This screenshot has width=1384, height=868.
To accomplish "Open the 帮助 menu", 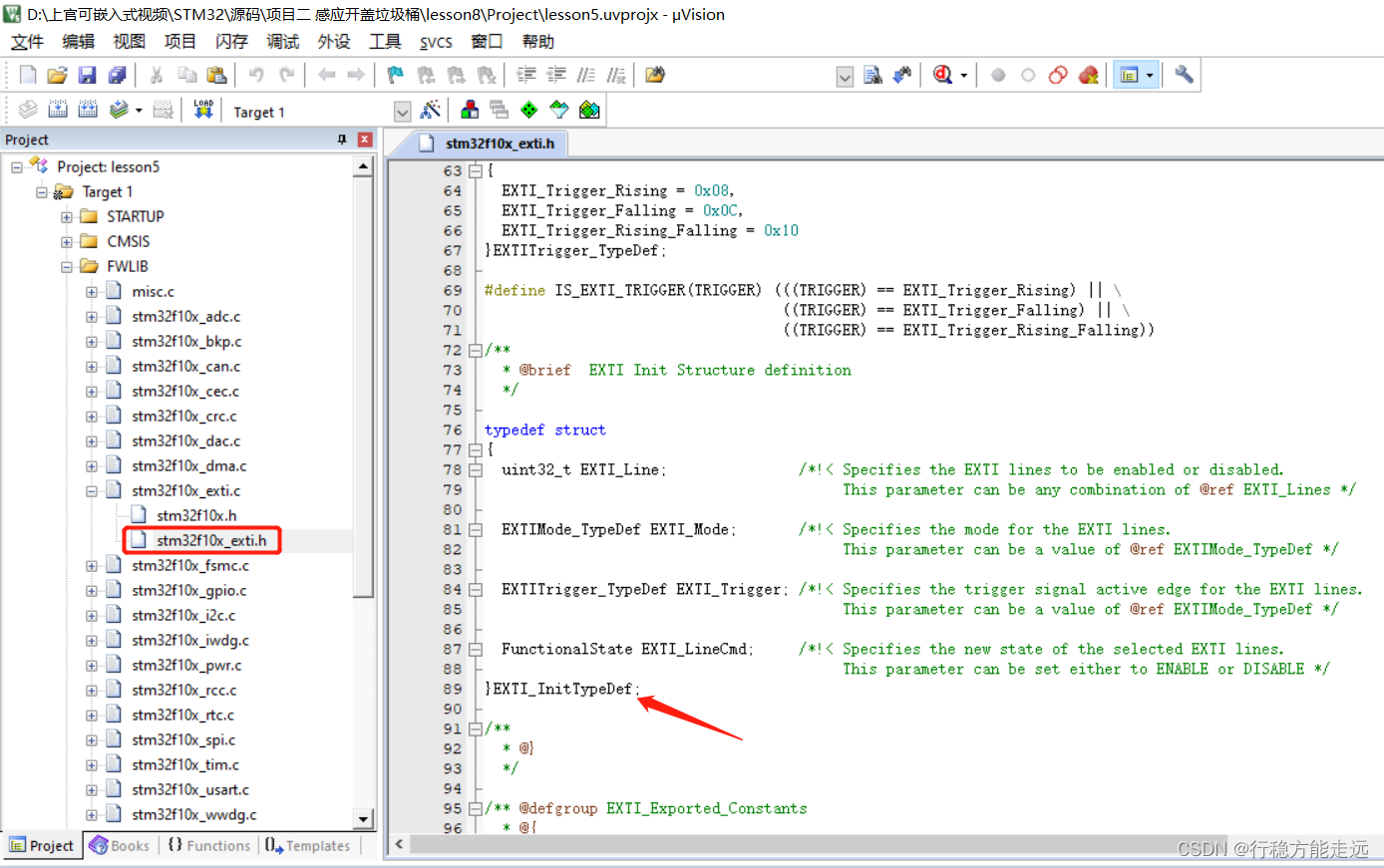I will [x=537, y=41].
